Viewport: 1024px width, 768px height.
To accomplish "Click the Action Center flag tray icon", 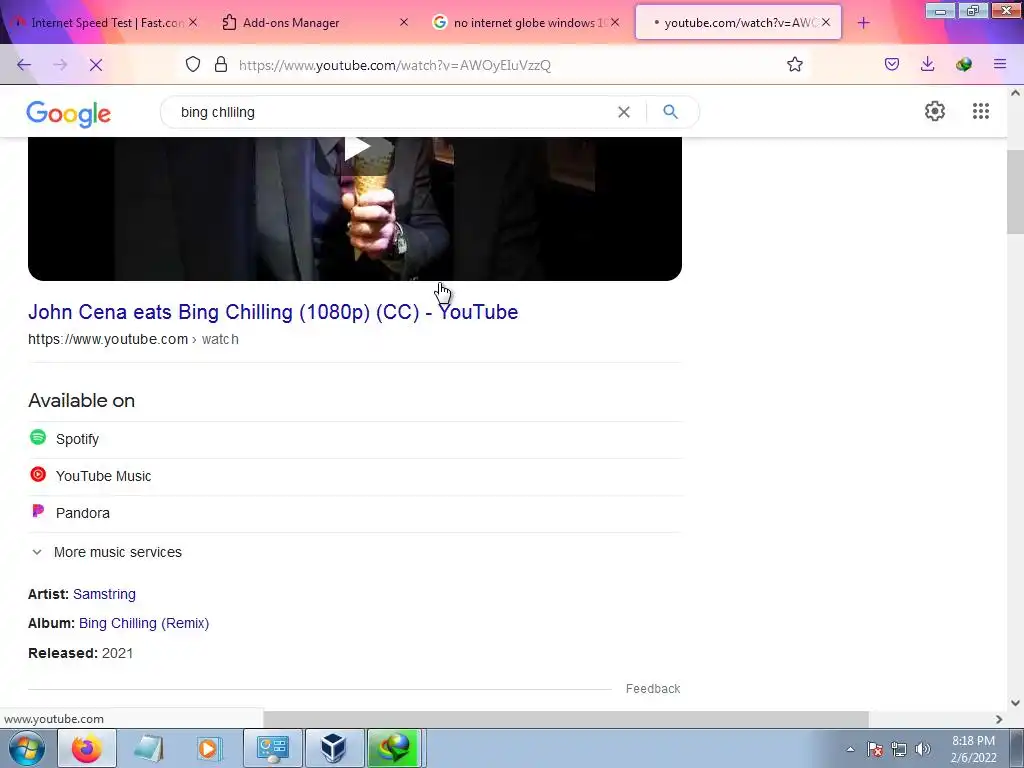I will point(875,749).
